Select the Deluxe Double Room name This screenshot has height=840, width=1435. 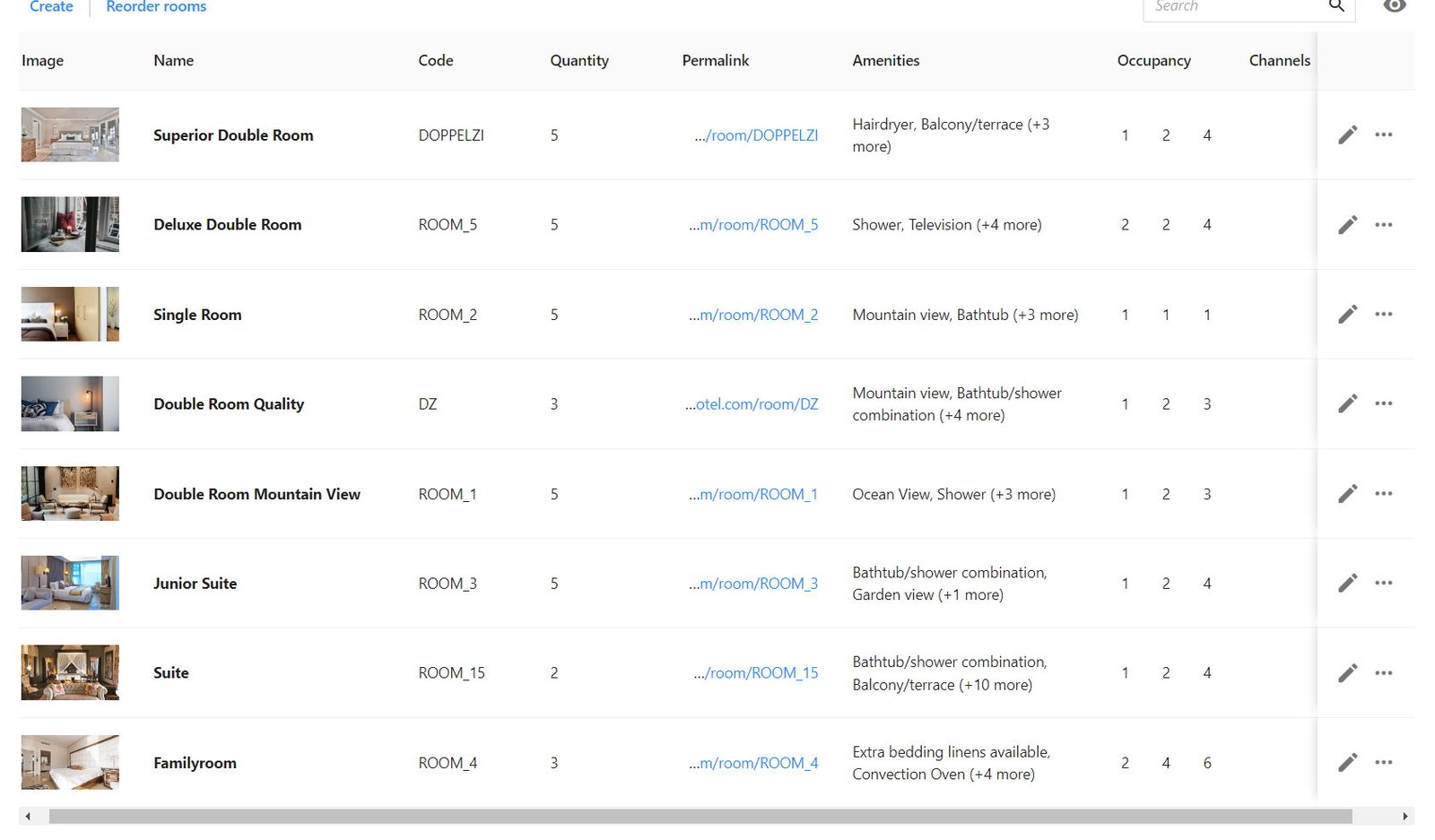227,225
